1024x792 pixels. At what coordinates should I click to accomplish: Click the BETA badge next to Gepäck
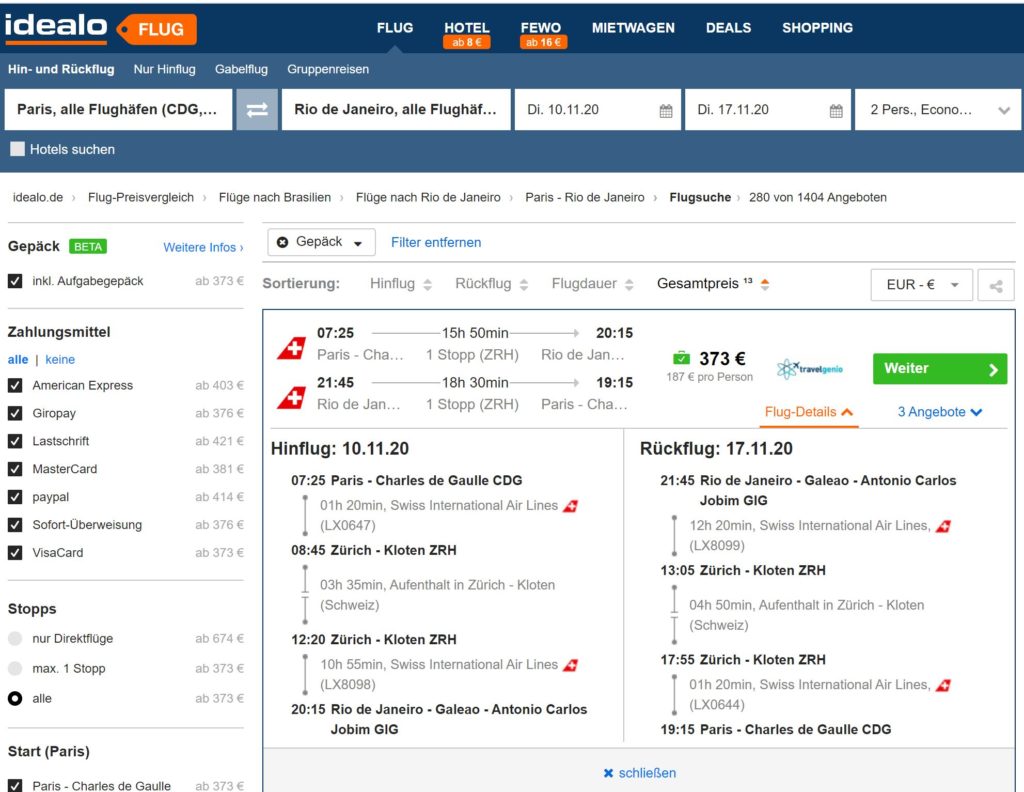(88, 247)
